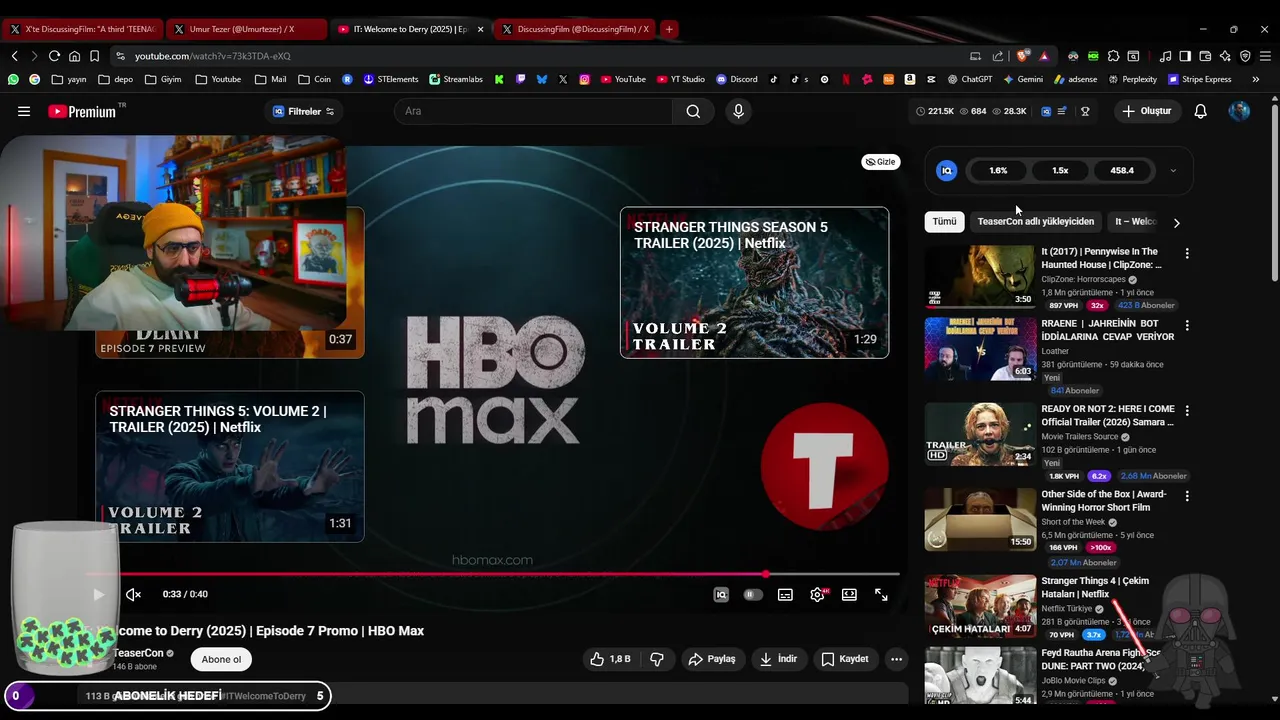Open the WhatsApp bookmark icon
This screenshot has width=1280, height=720.
click(13, 79)
